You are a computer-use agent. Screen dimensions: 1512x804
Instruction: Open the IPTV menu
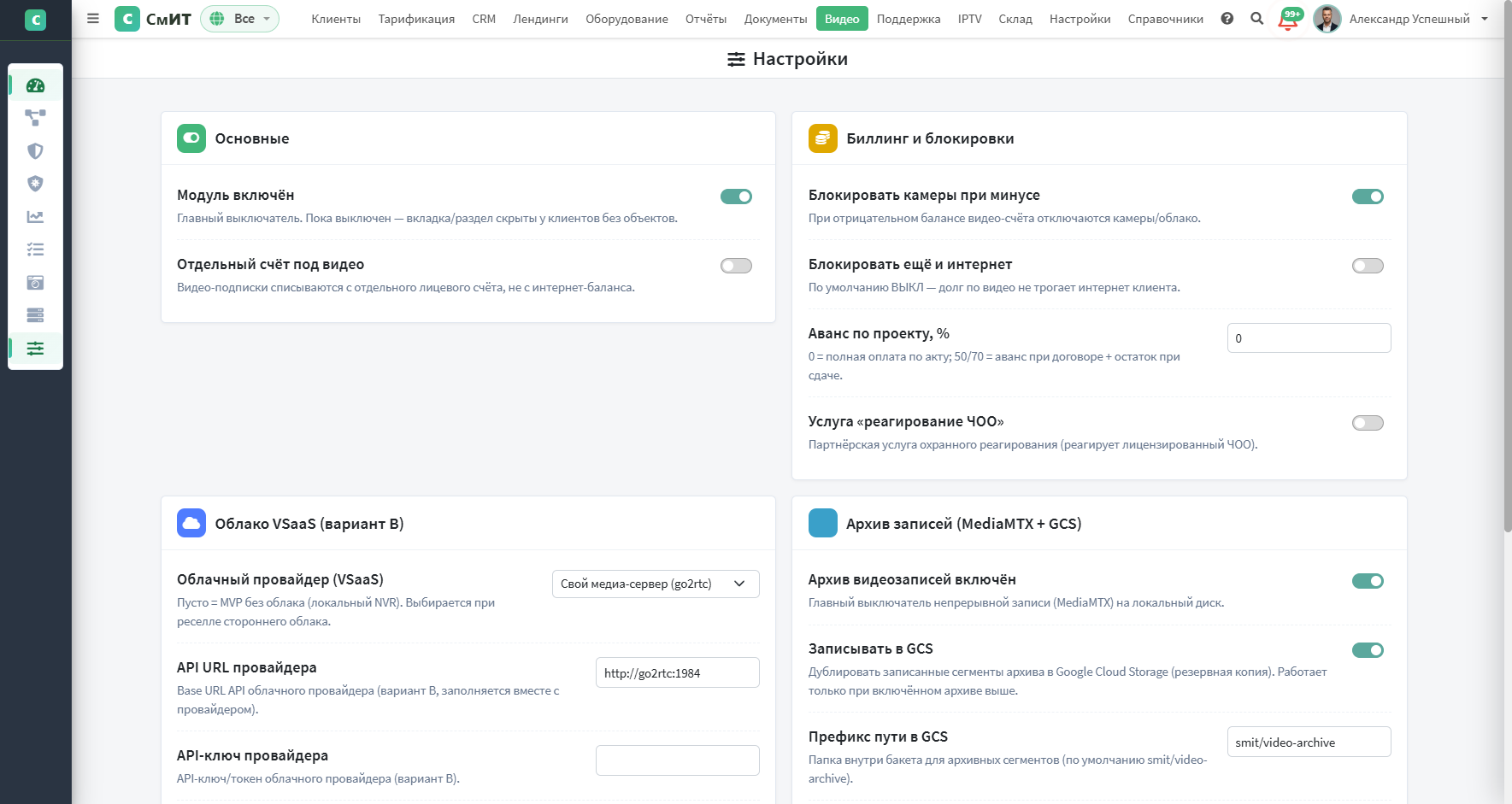969,19
